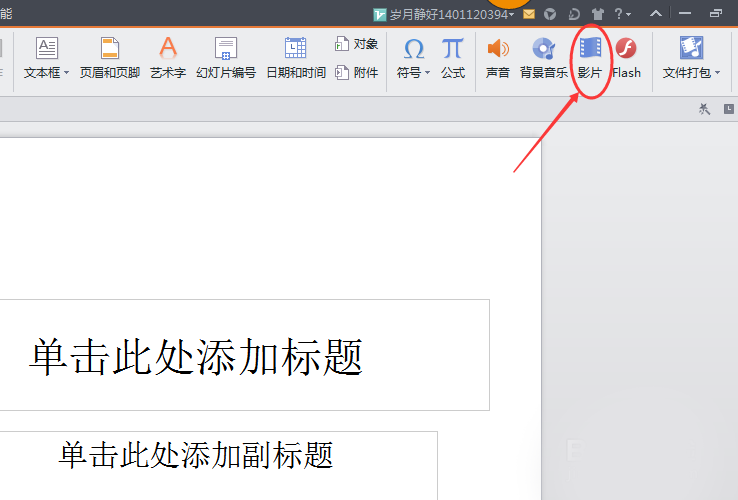Insert date and time (日期和时间)

(x=296, y=57)
